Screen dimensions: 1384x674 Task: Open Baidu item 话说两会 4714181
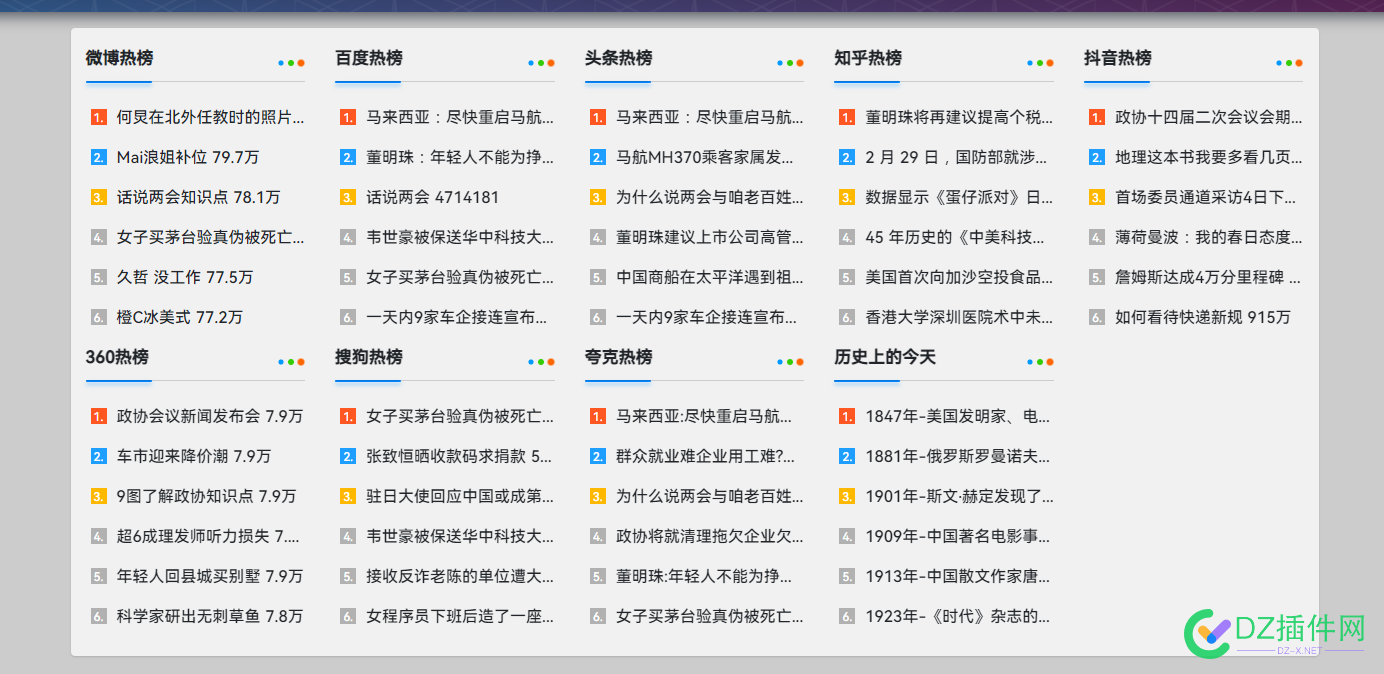(x=433, y=197)
